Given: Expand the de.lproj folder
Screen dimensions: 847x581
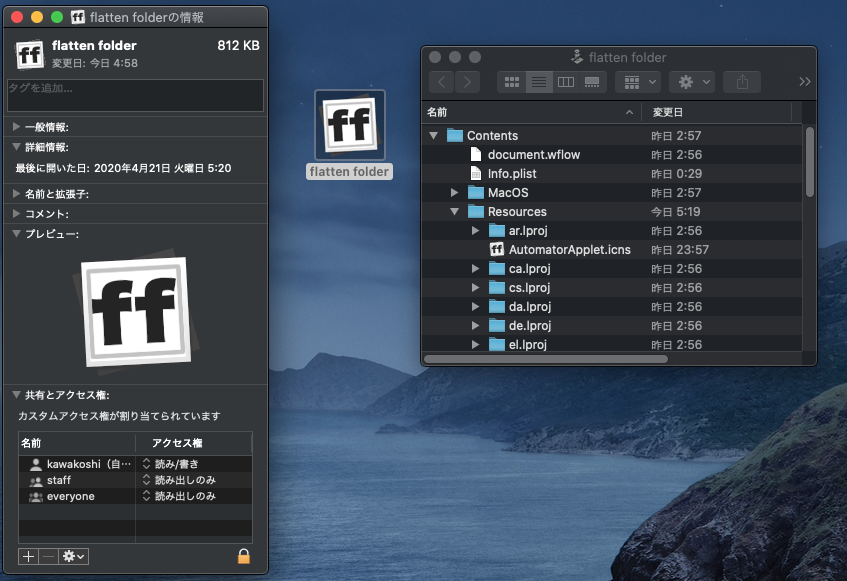Looking at the screenshot, I should pyautogui.click(x=475, y=326).
